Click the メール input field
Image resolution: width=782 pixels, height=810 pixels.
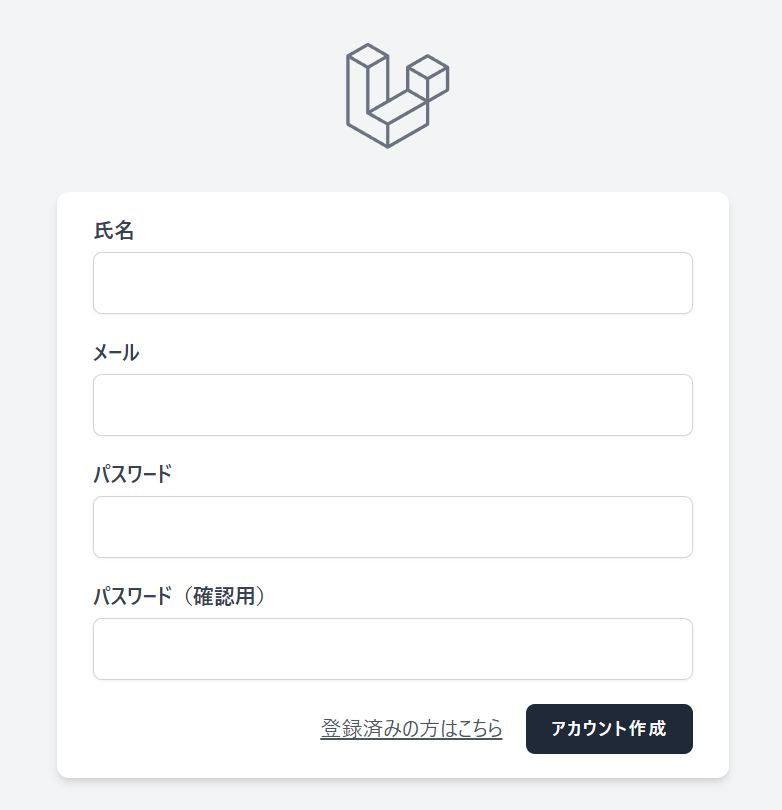[x=392, y=405]
